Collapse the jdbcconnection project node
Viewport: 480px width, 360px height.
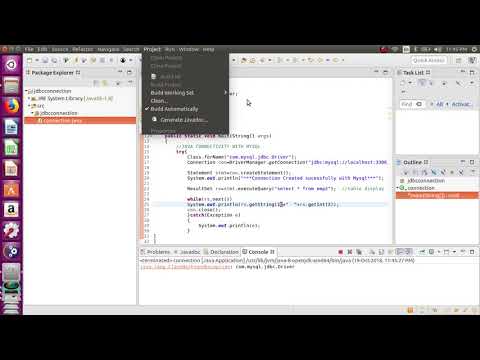26,91
